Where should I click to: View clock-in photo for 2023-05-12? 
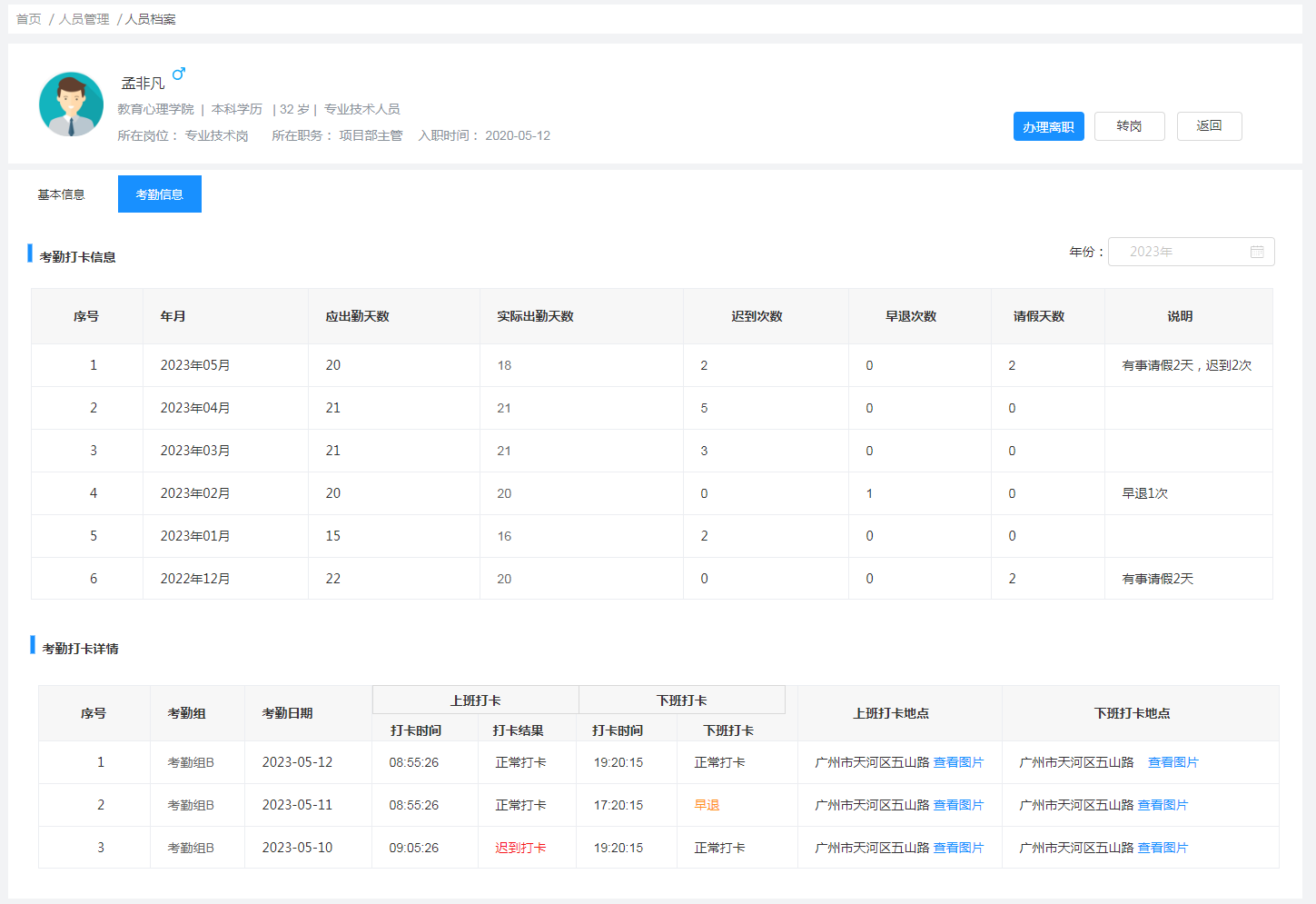point(958,762)
